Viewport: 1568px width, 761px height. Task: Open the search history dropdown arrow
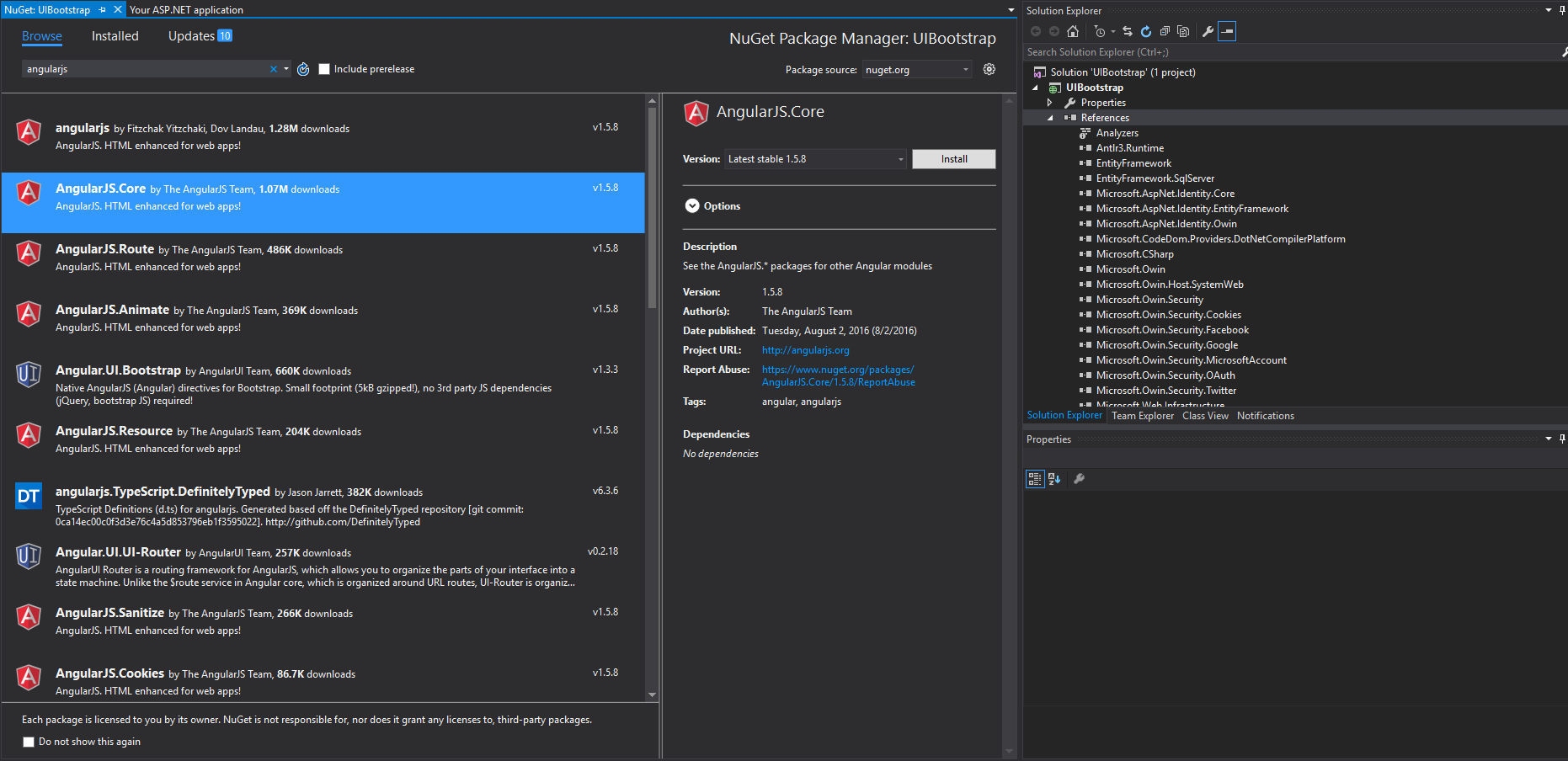(286, 69)
